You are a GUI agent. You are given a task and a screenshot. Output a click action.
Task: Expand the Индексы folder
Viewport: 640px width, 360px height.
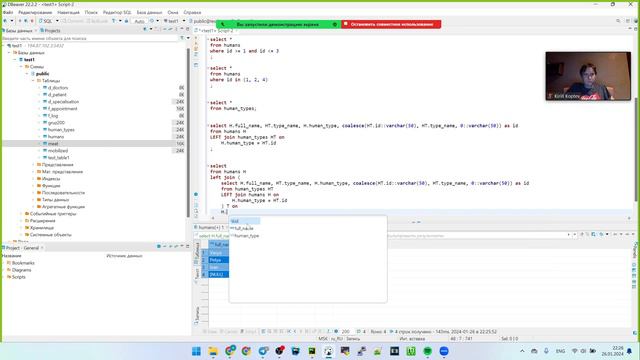coord(33,179)
